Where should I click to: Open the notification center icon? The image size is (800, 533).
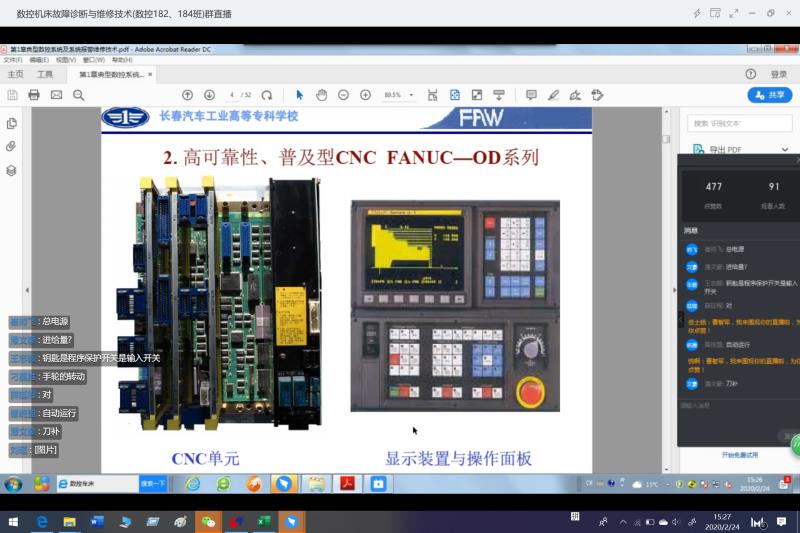click(781, 522)
